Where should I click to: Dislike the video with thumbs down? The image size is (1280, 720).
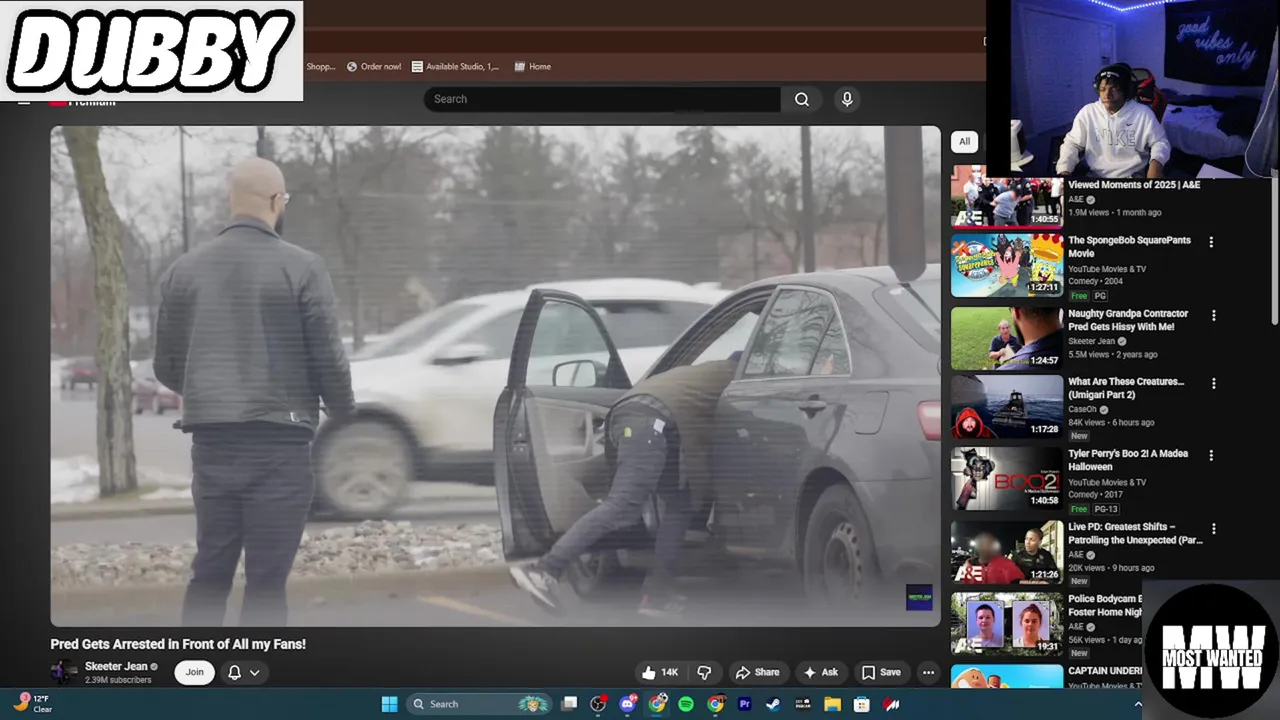click(x=704, y=672)
